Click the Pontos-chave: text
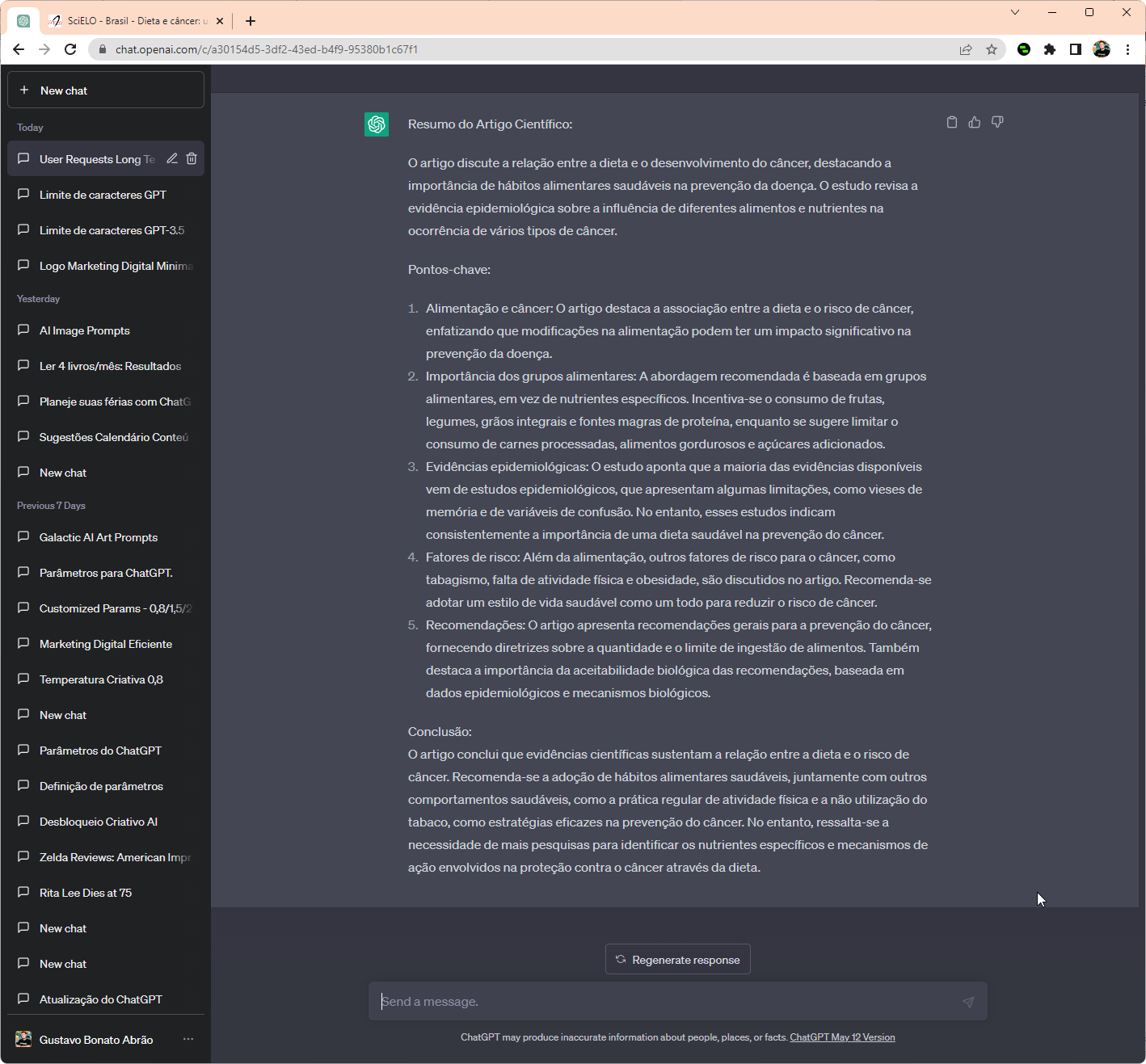1146x1064 pixels. [449, 270]
